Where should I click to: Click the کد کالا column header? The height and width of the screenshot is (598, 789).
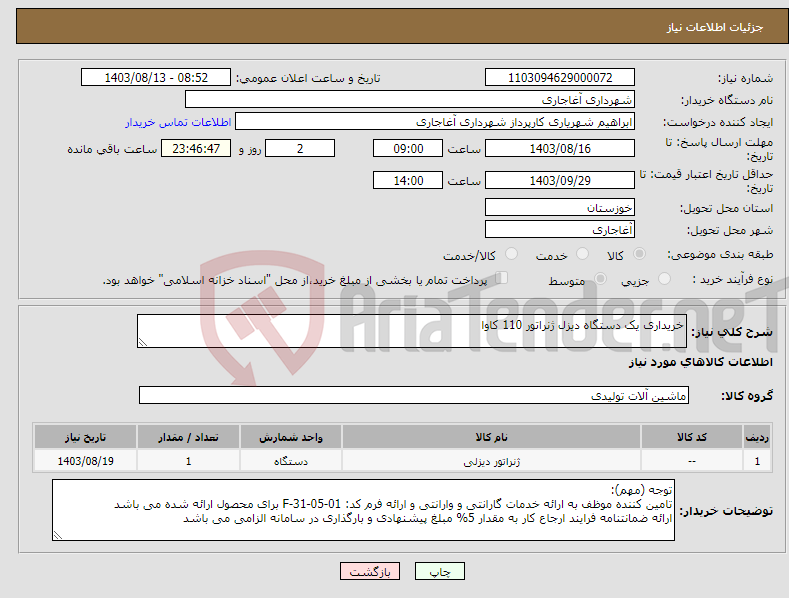[691, 437]
